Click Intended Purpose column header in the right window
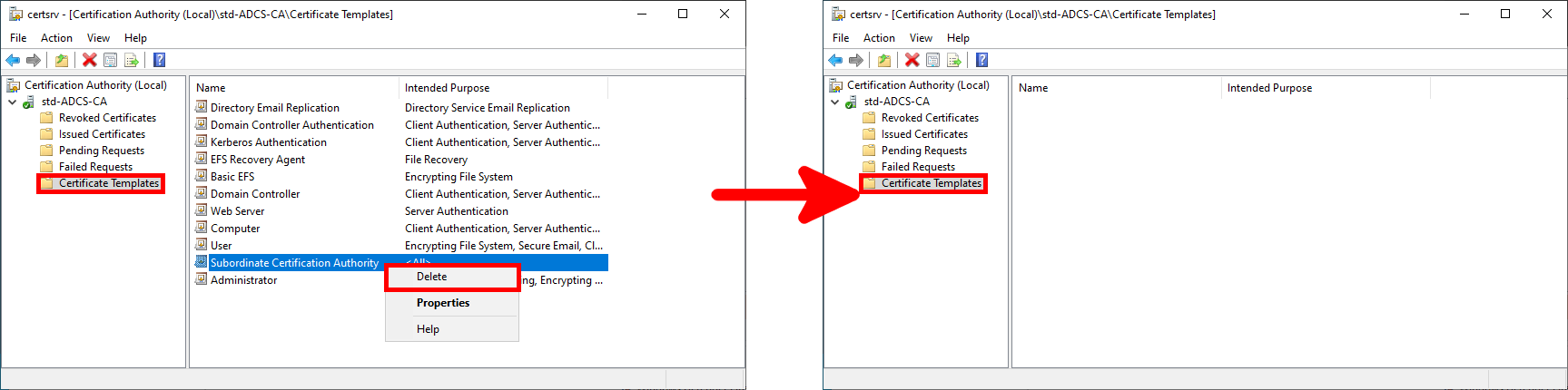Image resolution: width=1568 pixels, height=390 pixels. 1326,88
